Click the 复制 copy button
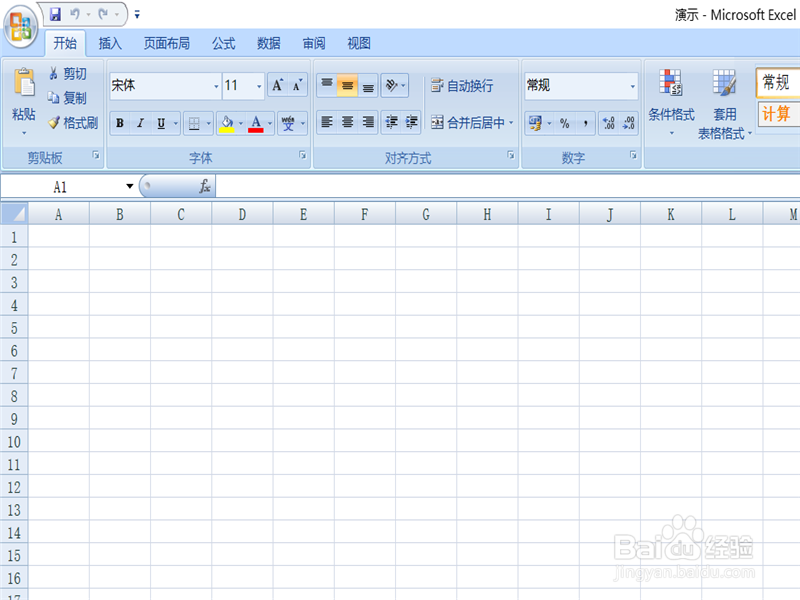The image size is (800, 600). (68, 98)
